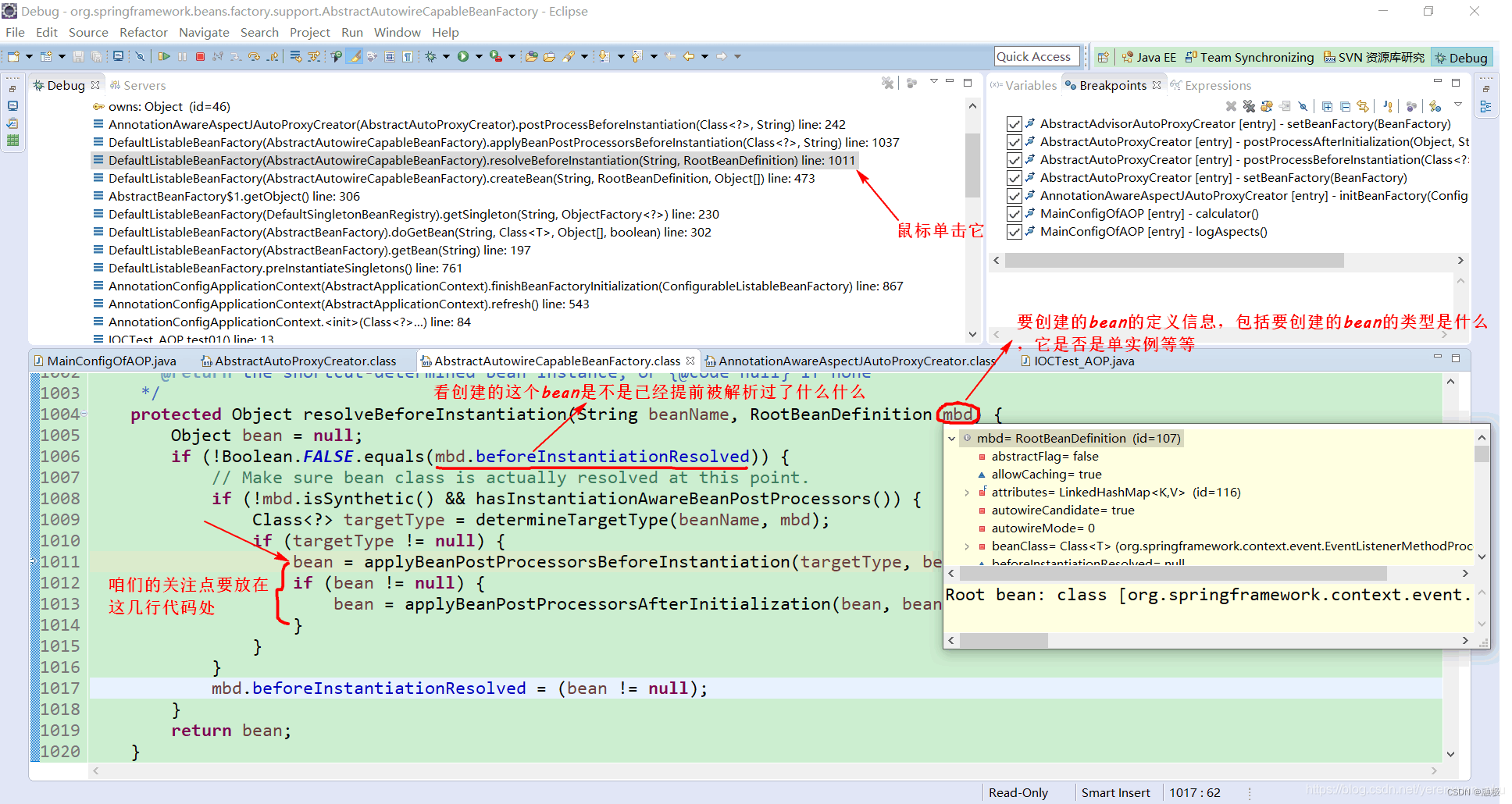Open New wizard dropdown arrow

click(29, 56)
